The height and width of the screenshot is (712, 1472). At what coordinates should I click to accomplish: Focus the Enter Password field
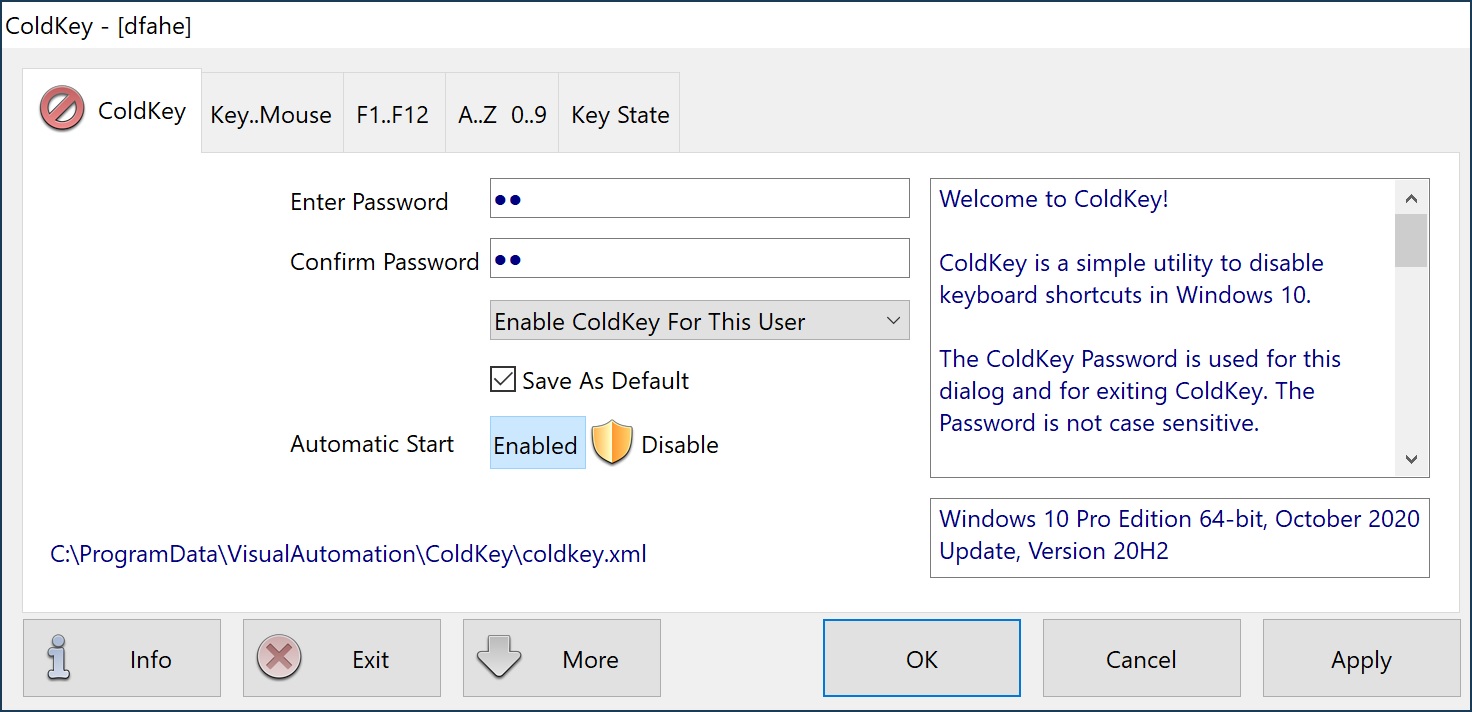(699, 199)
